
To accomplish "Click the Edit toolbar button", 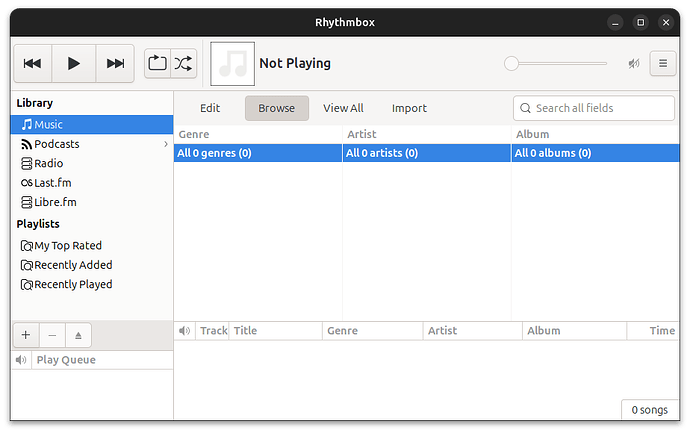I will coord(210,108).
